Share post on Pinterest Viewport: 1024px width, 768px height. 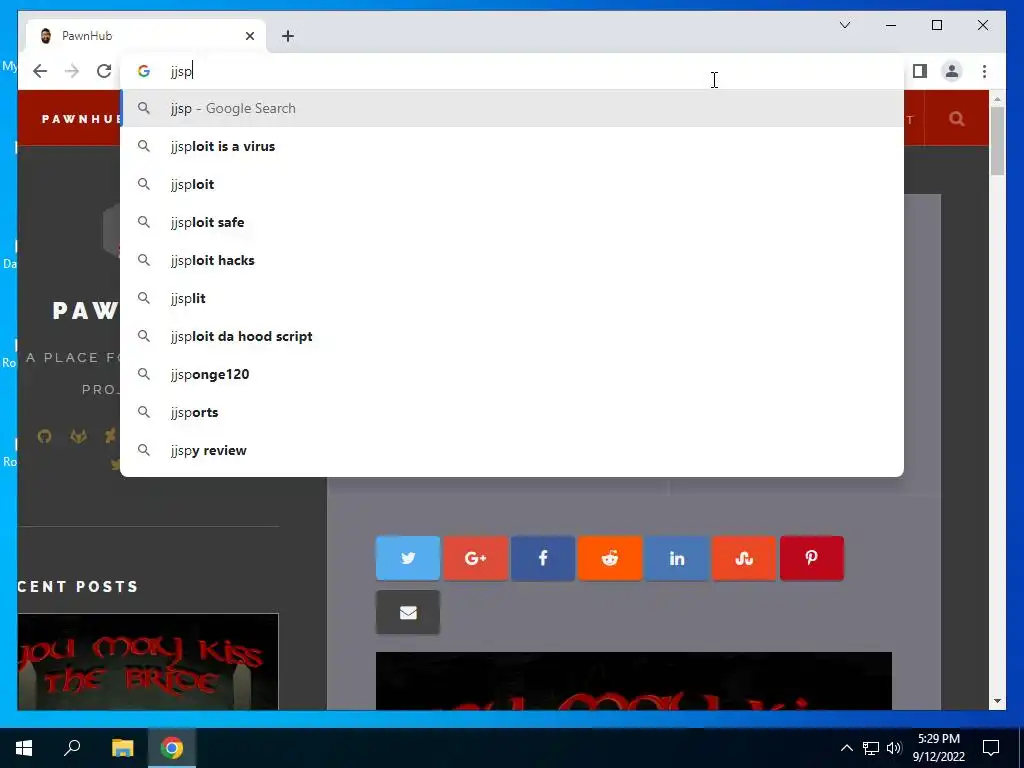coord(812,558)
